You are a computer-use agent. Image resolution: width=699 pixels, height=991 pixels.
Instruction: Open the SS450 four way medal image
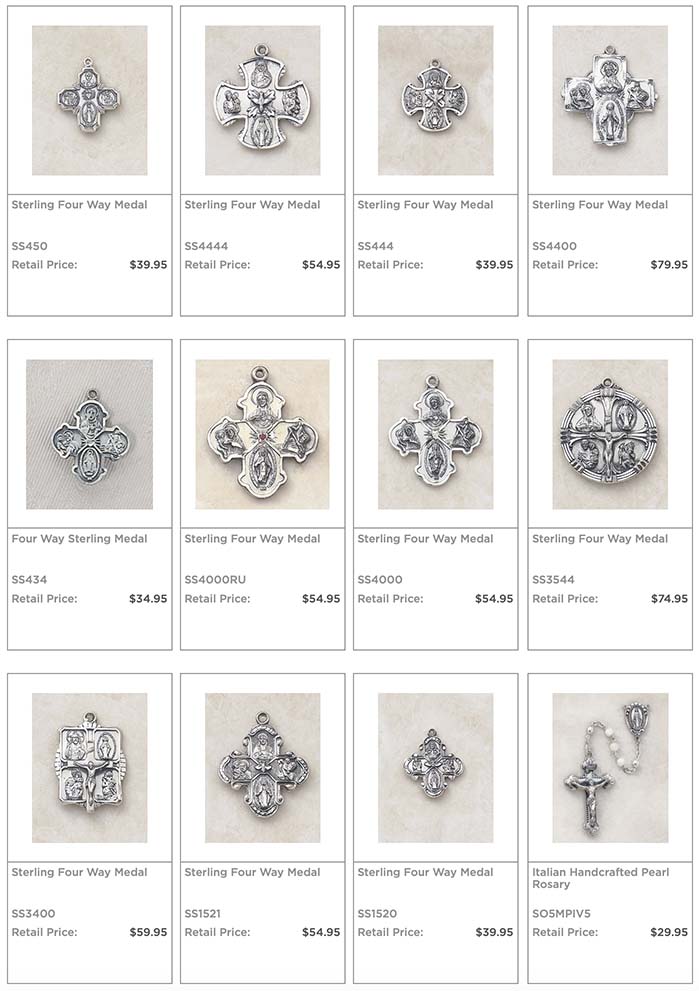90,100
